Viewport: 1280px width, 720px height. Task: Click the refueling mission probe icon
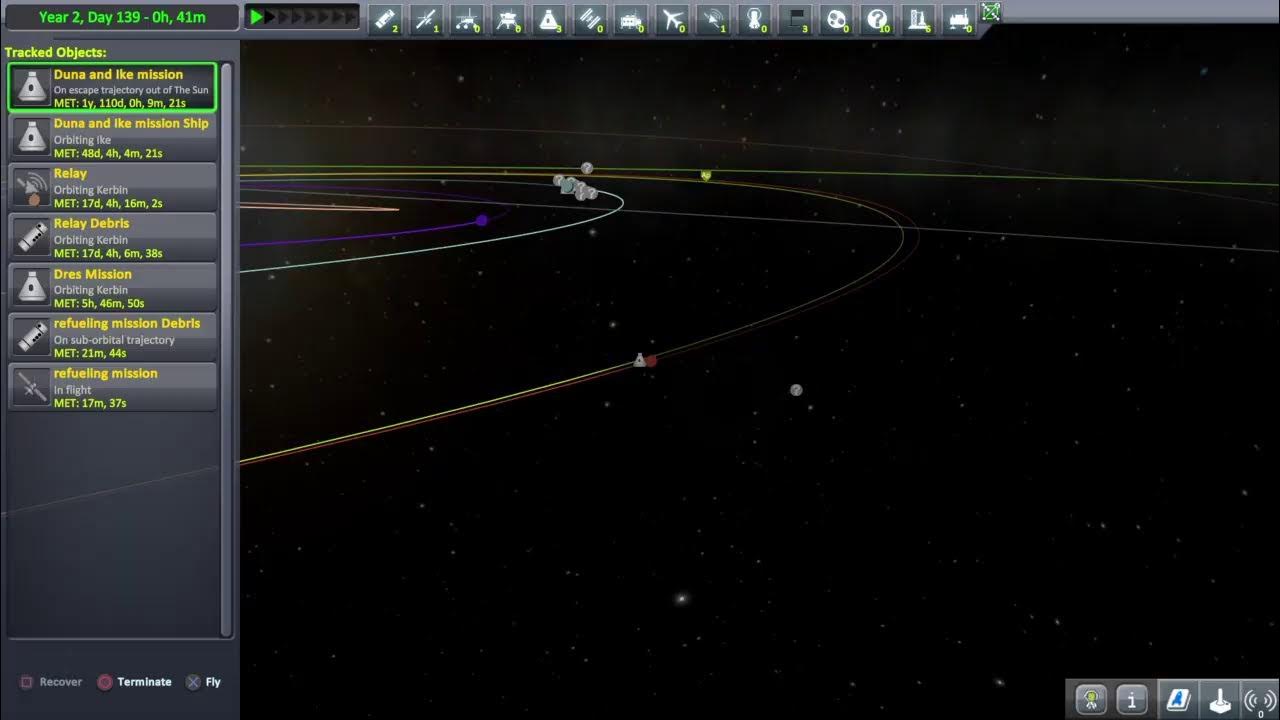click(x=32, y=387)
